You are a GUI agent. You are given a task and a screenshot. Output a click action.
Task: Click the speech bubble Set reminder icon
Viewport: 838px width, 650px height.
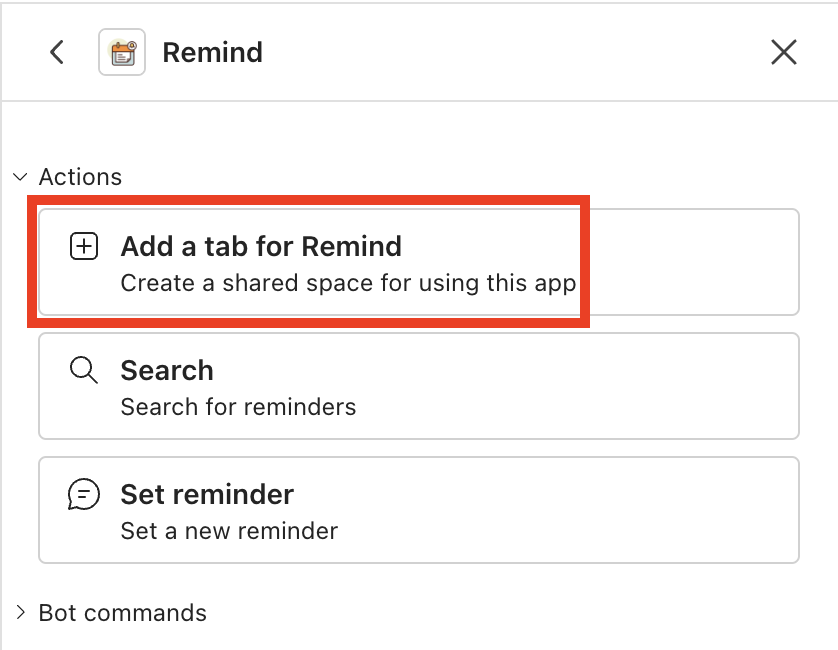[x=84, y=494]
